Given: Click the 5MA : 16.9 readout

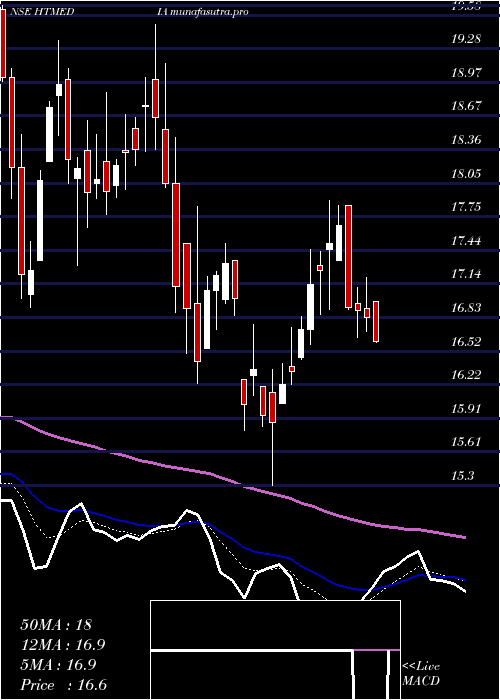Looking at the screenshot, I should [58, 665].
